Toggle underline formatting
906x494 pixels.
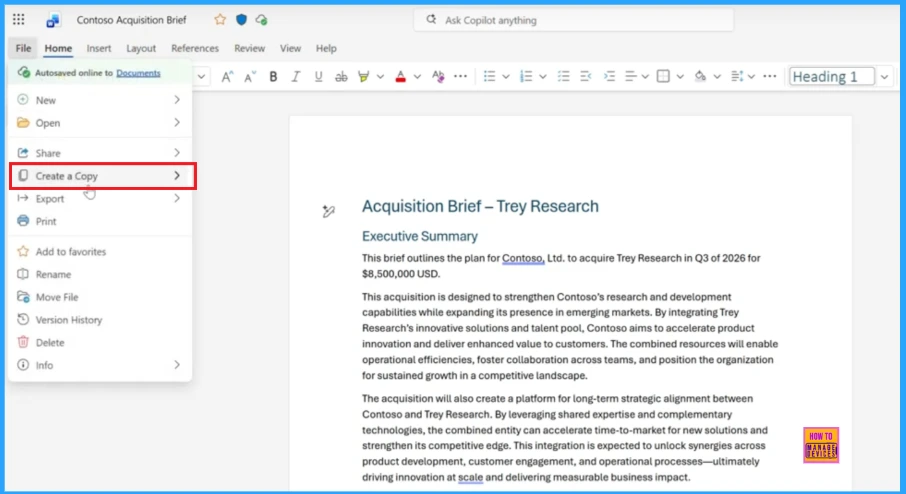pyautogui.click(x=319, y=77)
